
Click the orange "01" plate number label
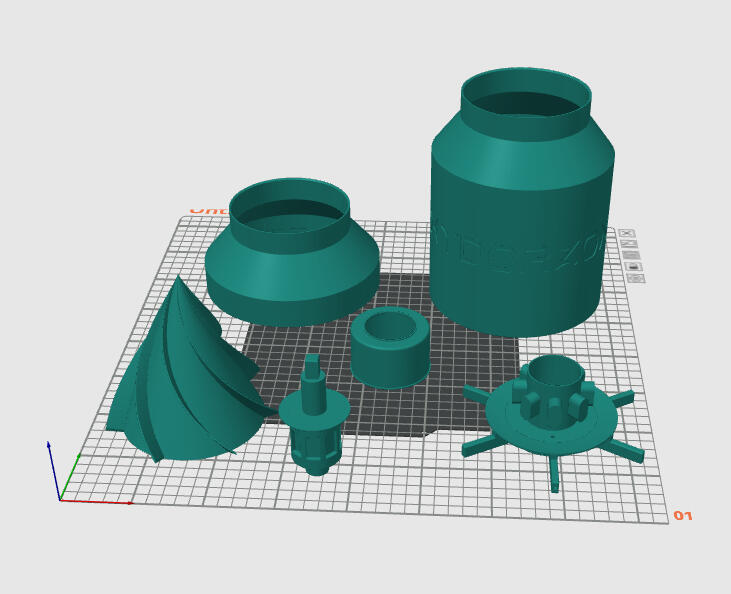(682, 516)
